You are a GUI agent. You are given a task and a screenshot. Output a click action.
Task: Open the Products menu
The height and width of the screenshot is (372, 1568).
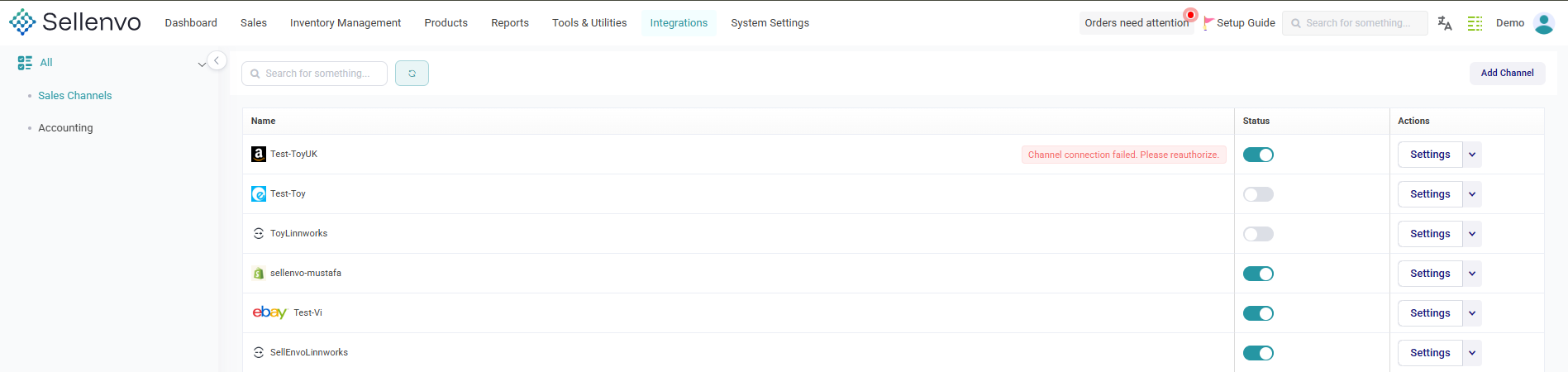(x=446, y=23)
